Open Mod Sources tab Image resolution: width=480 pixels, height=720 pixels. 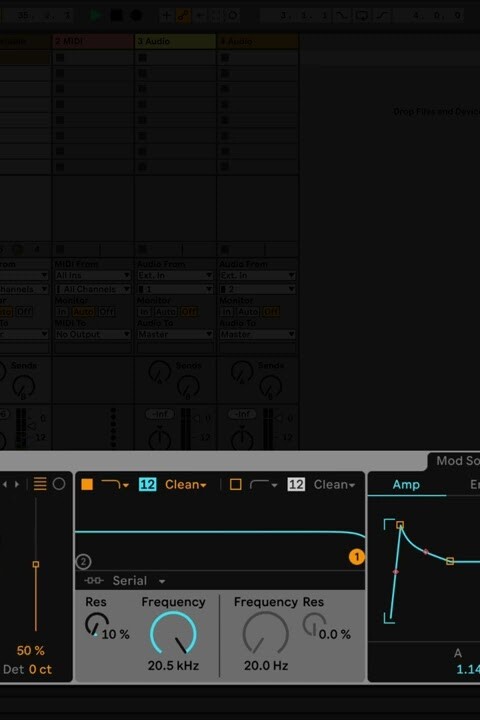click(455, 461)
